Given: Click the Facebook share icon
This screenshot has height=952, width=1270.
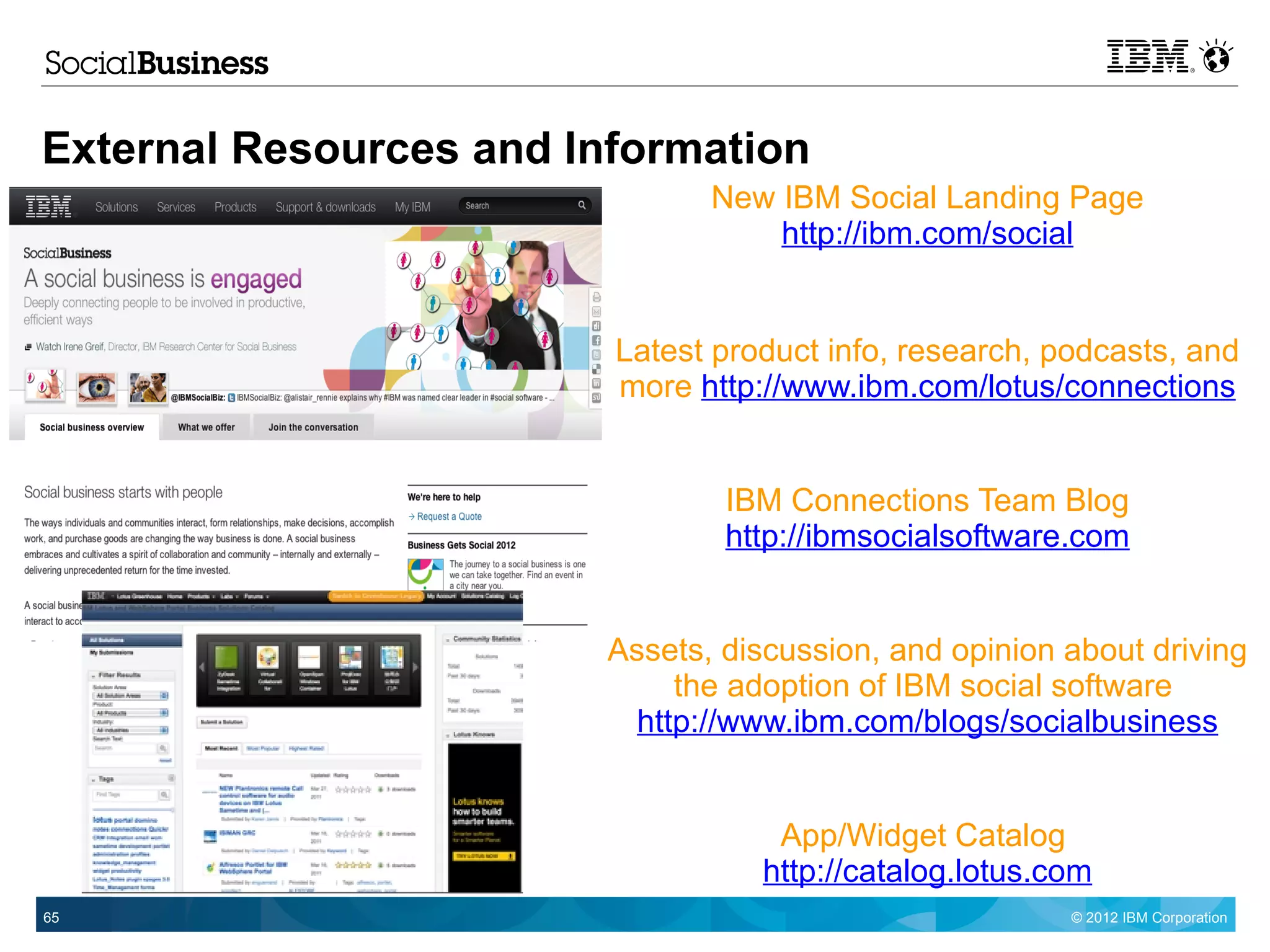Looking at the screenshot, I should [x=596, y=340].
